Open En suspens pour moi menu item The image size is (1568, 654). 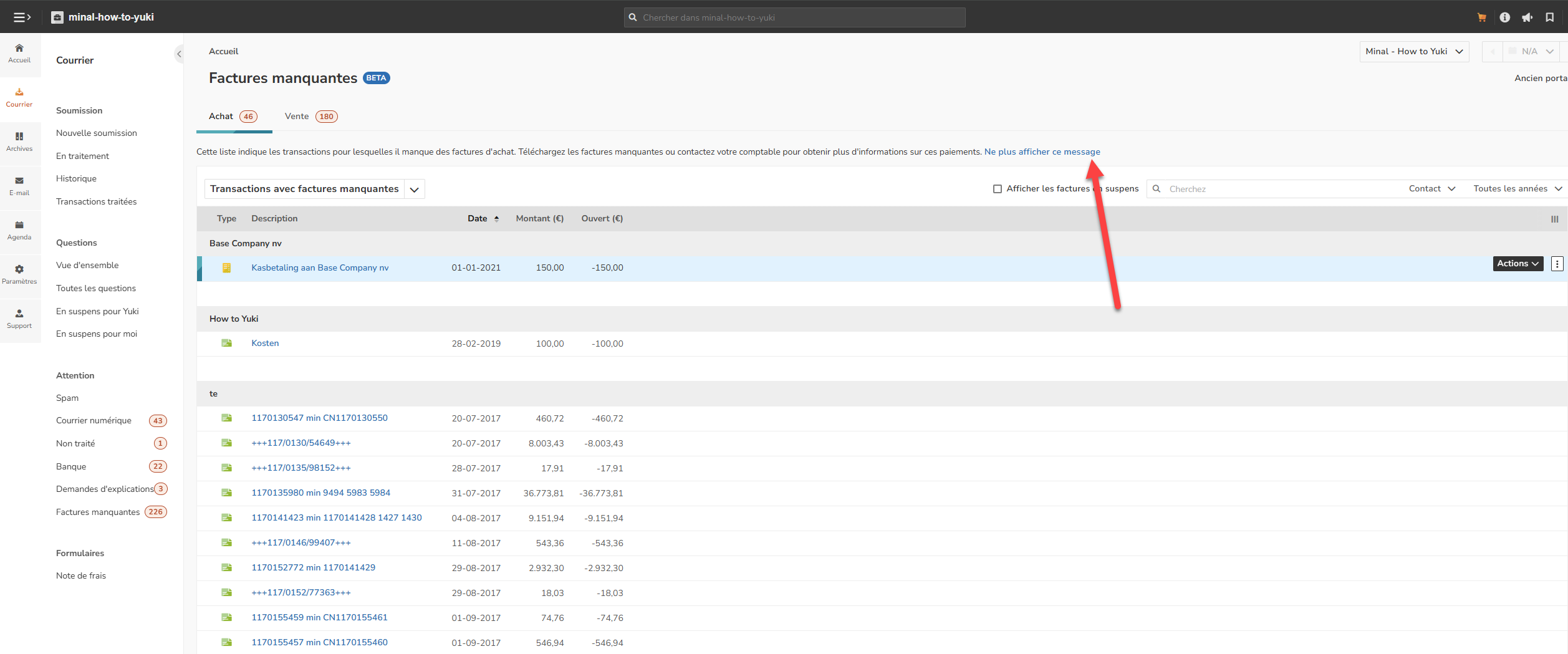[97, 334]
